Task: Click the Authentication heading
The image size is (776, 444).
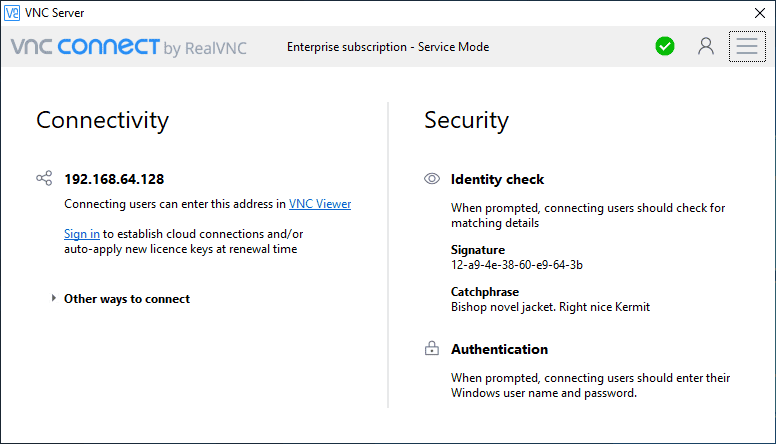Action: coord(499,349)
